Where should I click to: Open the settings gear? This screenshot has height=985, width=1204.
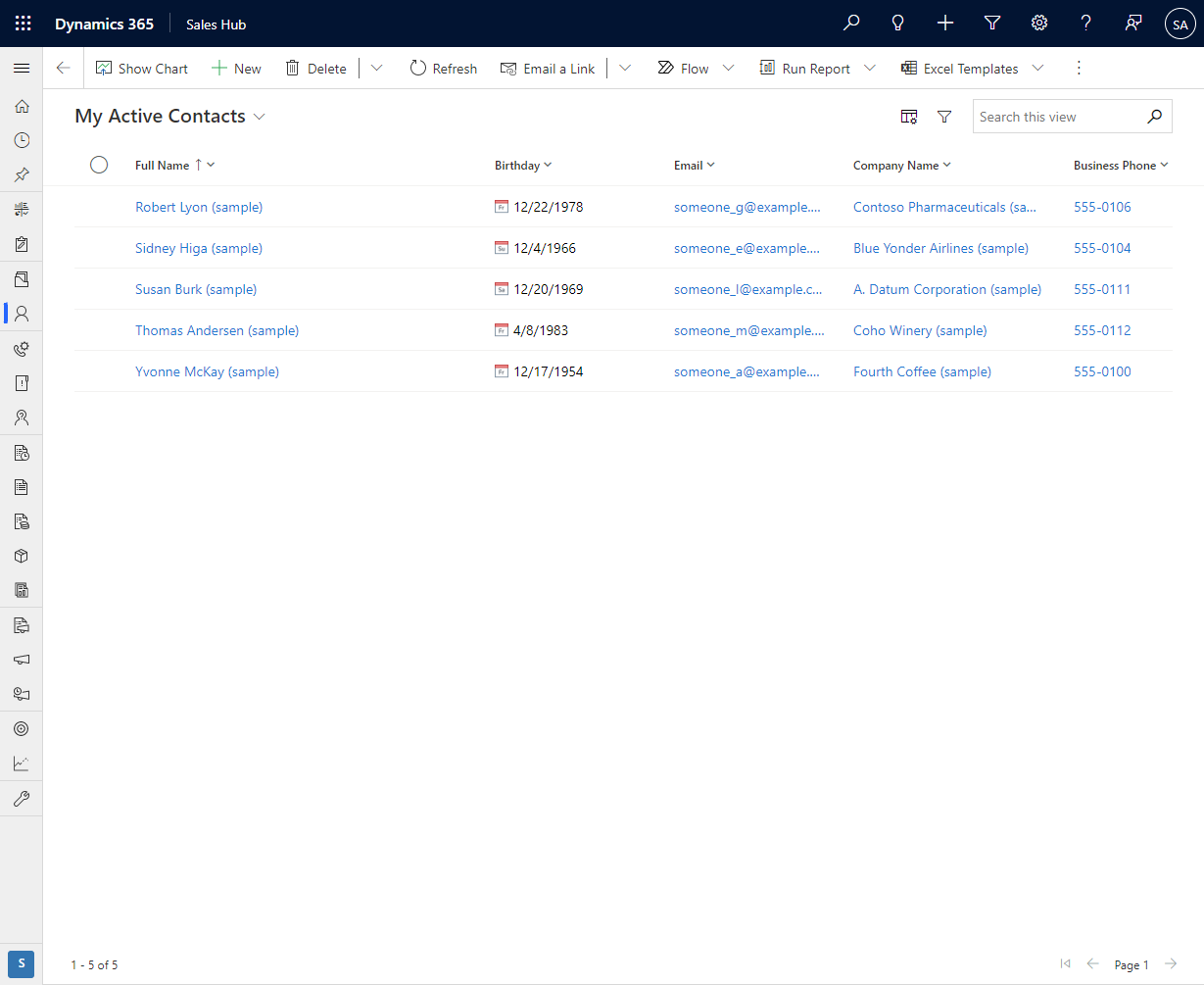(1039, 24)
